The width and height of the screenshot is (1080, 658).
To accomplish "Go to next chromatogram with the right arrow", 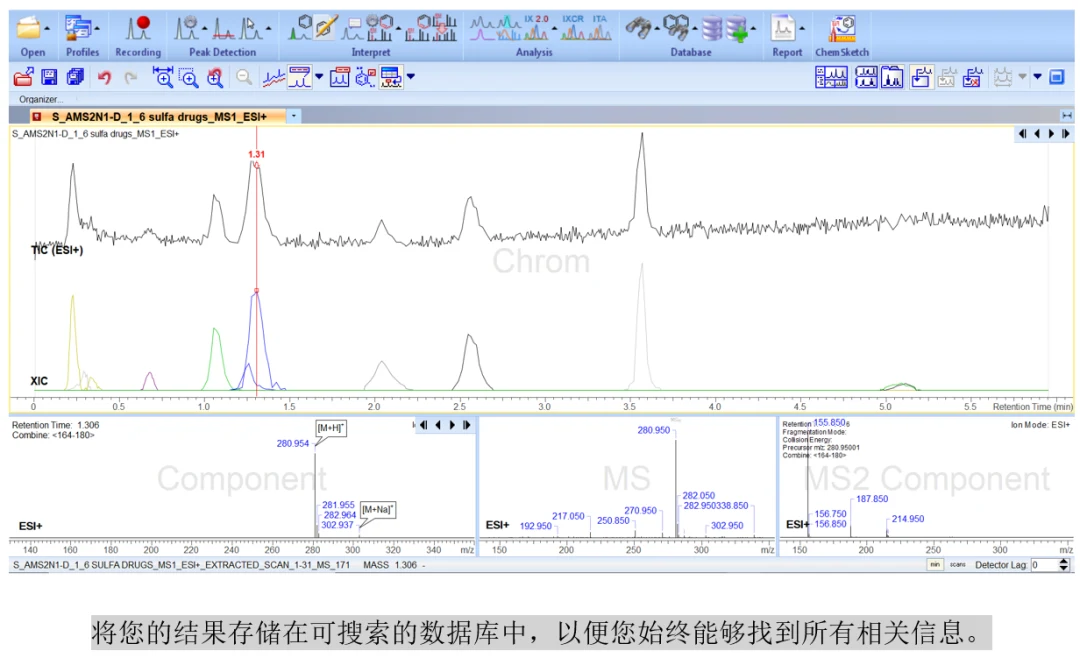I will coord(1051,134).
